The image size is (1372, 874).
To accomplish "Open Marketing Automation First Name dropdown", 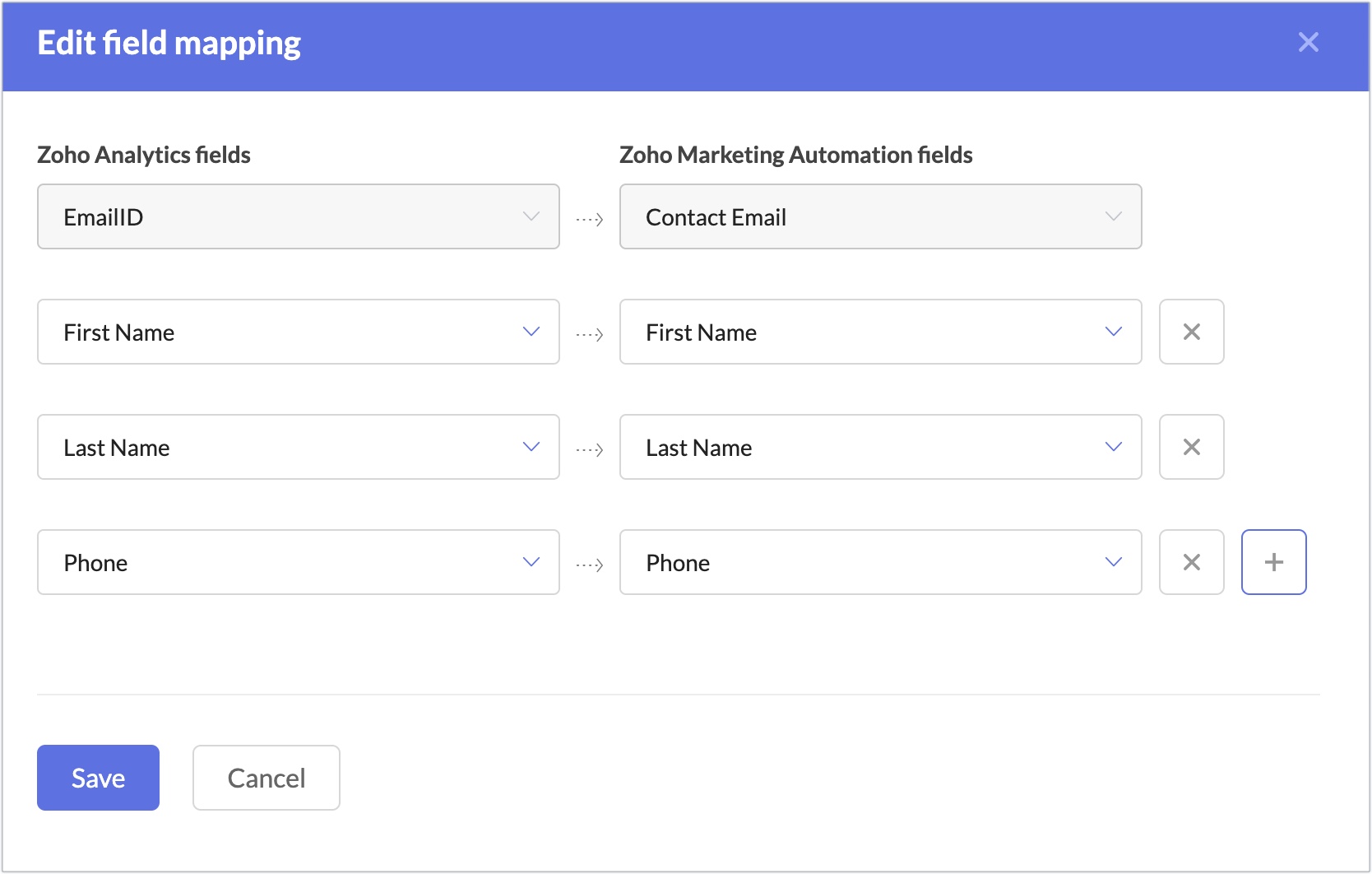I will click(880, 332).
